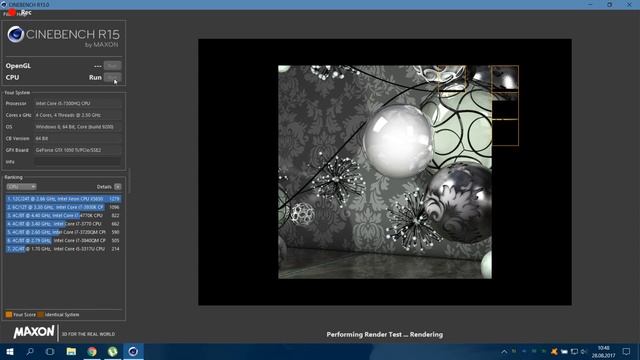Click the empty Info text field
This screenshot has height=360, width=640.
[x=78, y=162]
